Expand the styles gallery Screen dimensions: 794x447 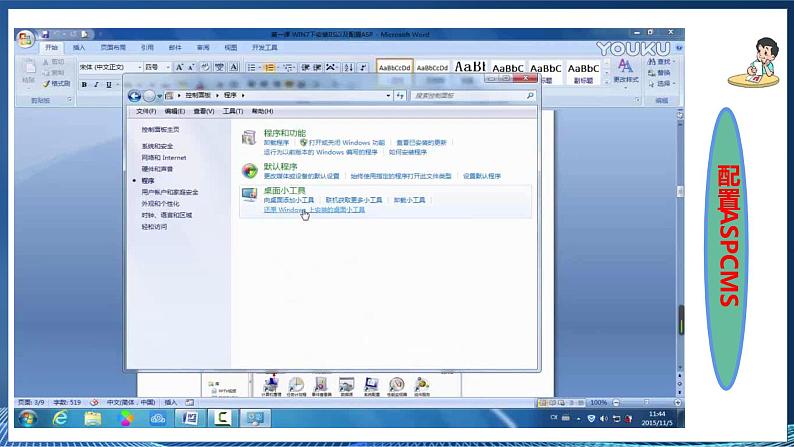(x=607, y=82)
